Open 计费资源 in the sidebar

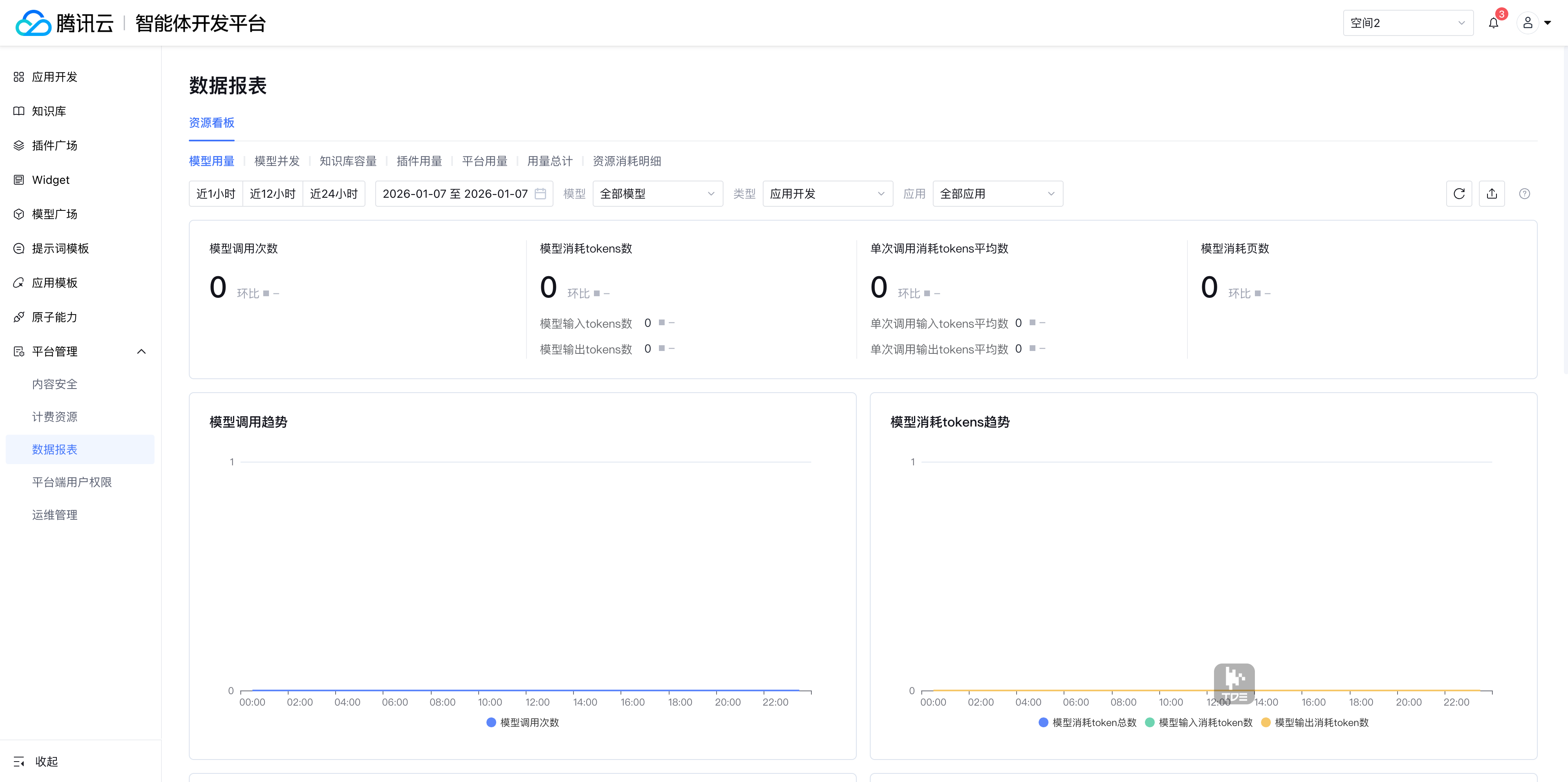tap(55, 417)
